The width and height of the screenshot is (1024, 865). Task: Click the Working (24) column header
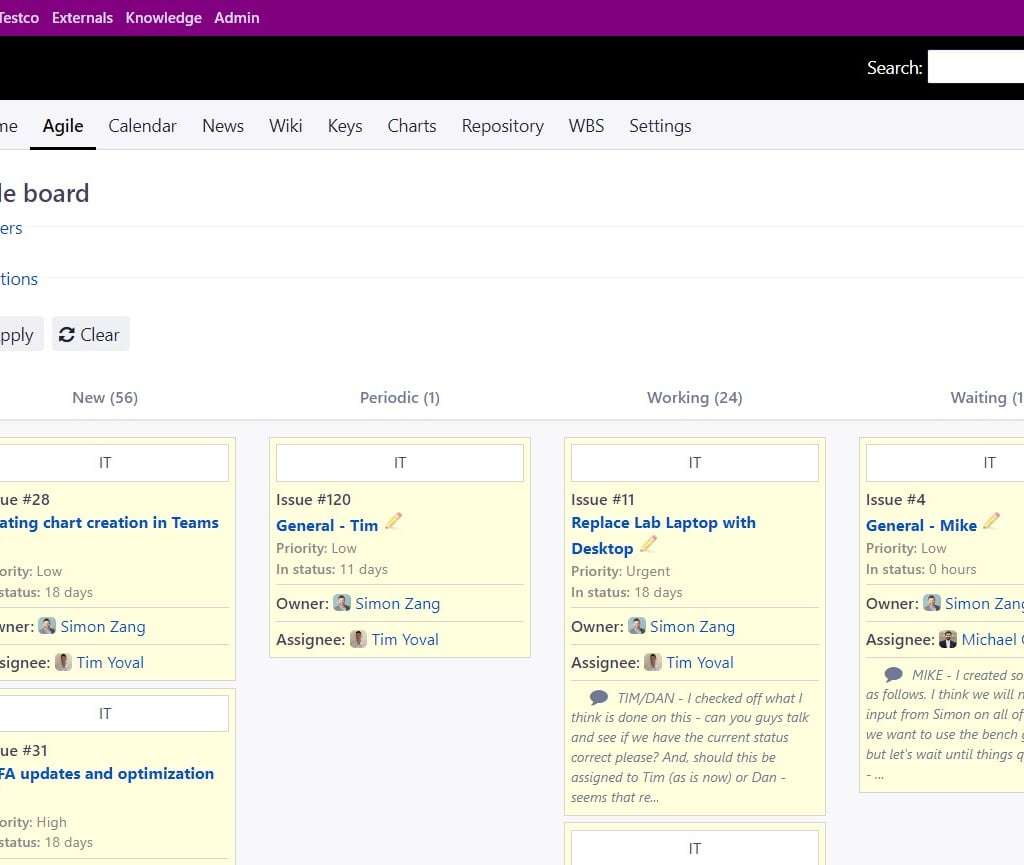pyautogui.click(x=694, y=398)
